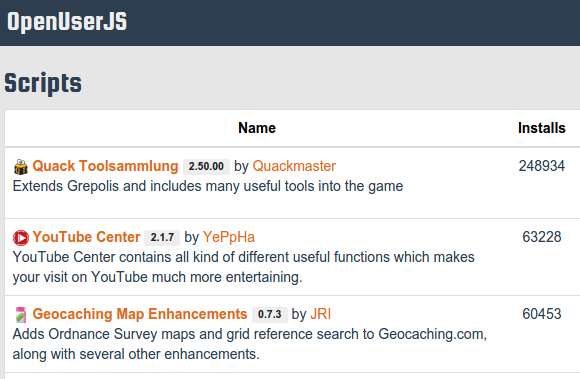Sort scripts by the Installs column

(x=542, y=128)
